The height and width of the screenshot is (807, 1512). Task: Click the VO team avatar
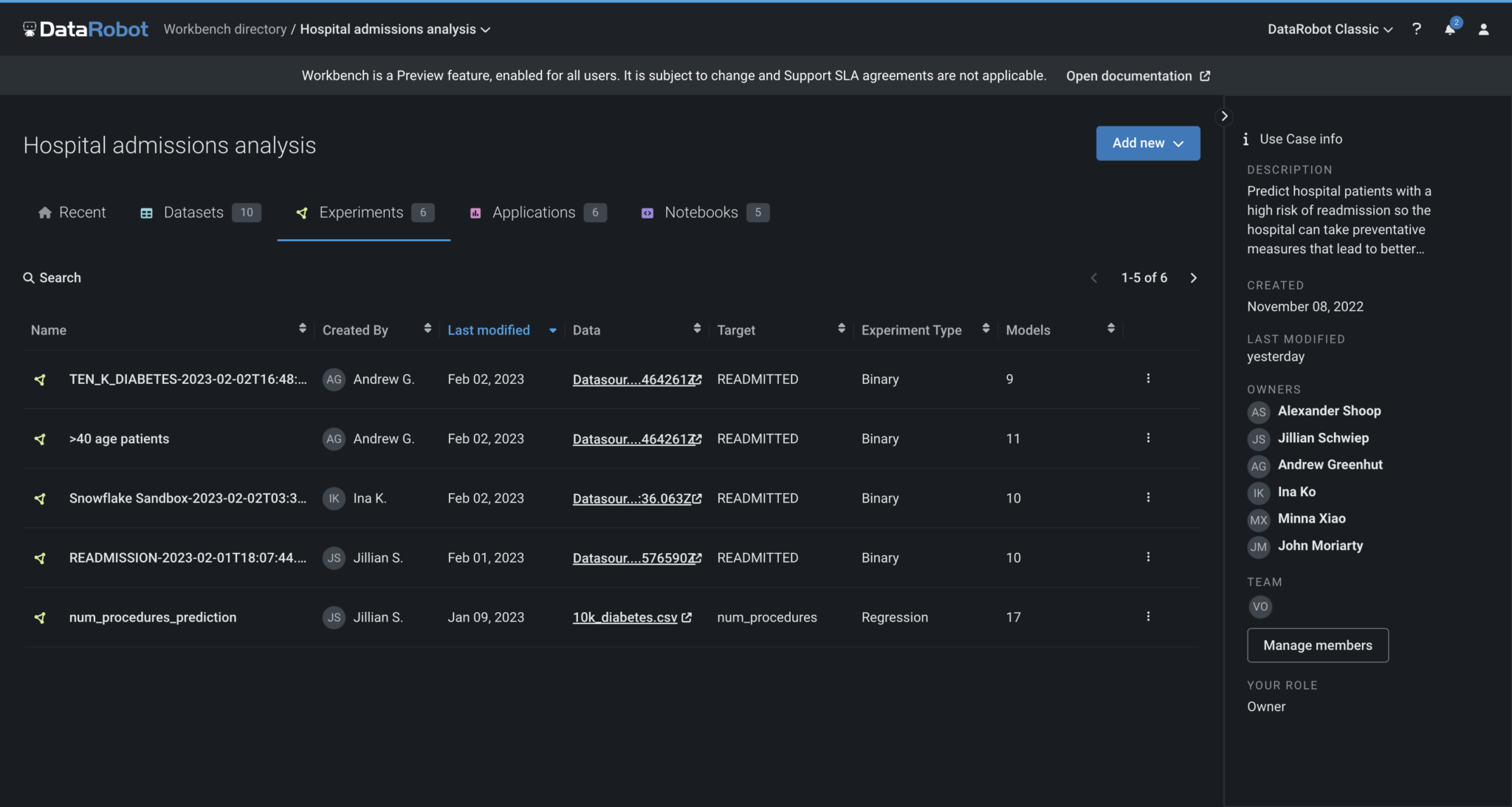[1260, 607]
